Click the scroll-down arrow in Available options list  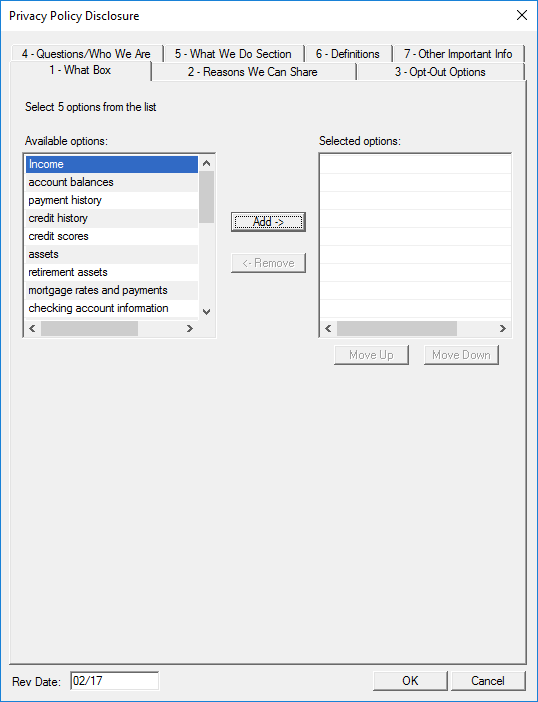click(206, 312)
